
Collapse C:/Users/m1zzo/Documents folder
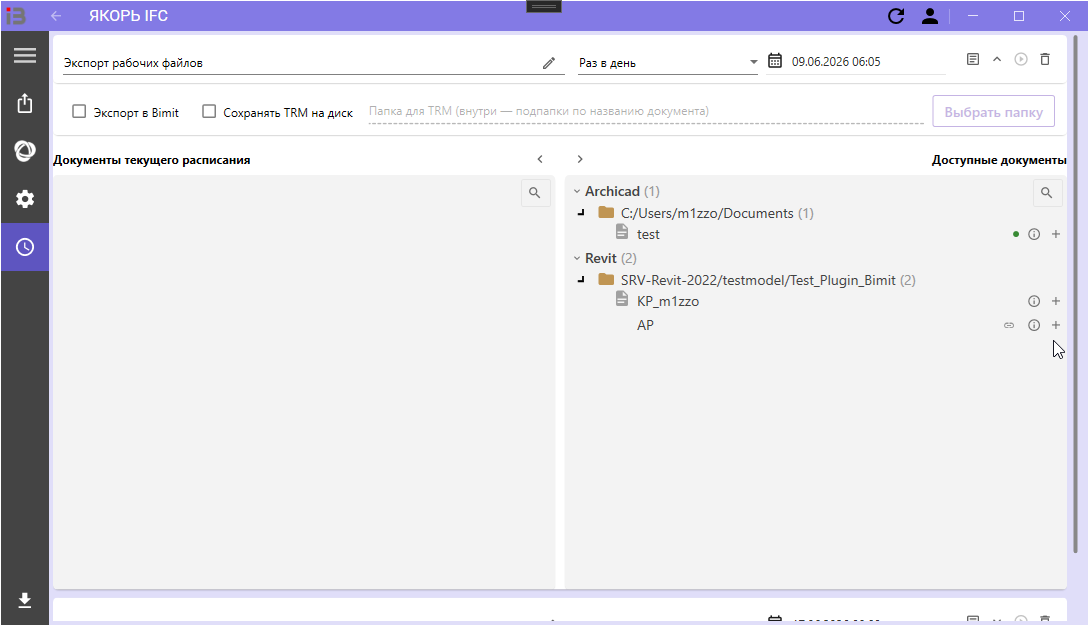[581, 213]
